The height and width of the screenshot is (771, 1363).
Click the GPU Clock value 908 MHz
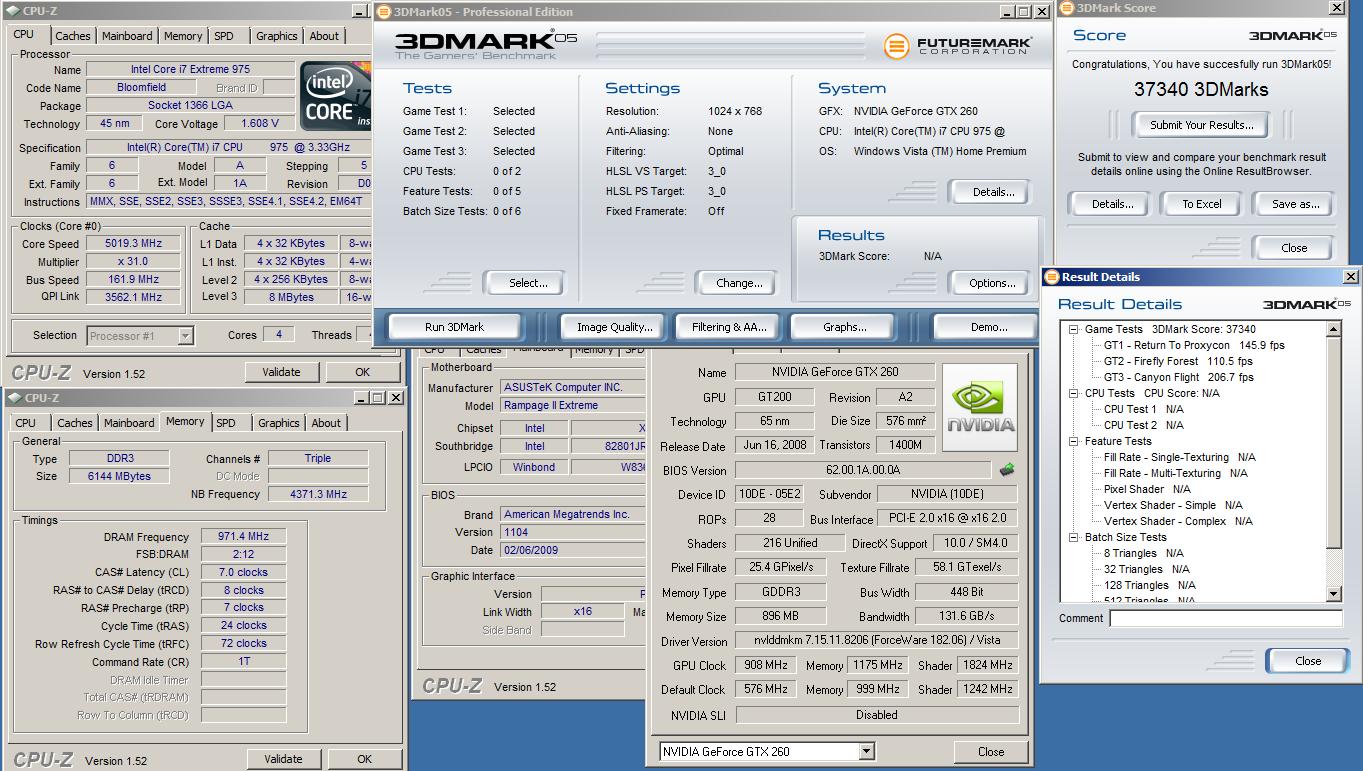766,665
